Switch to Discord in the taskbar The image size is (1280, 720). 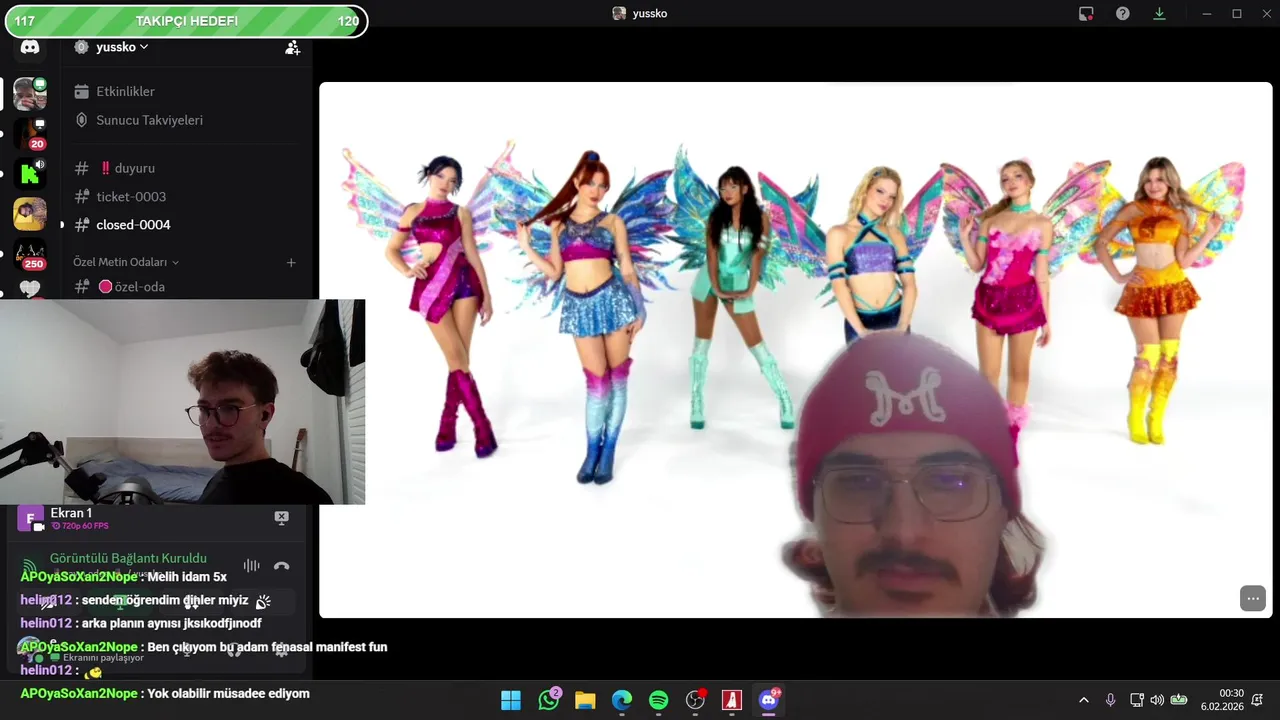point(769,700)
